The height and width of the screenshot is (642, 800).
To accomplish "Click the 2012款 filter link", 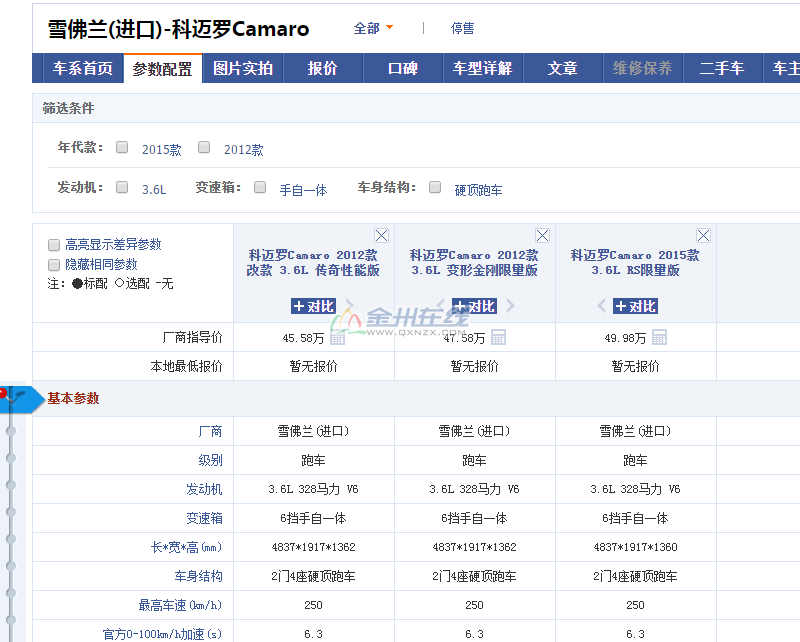I will [x=244, y=150].
